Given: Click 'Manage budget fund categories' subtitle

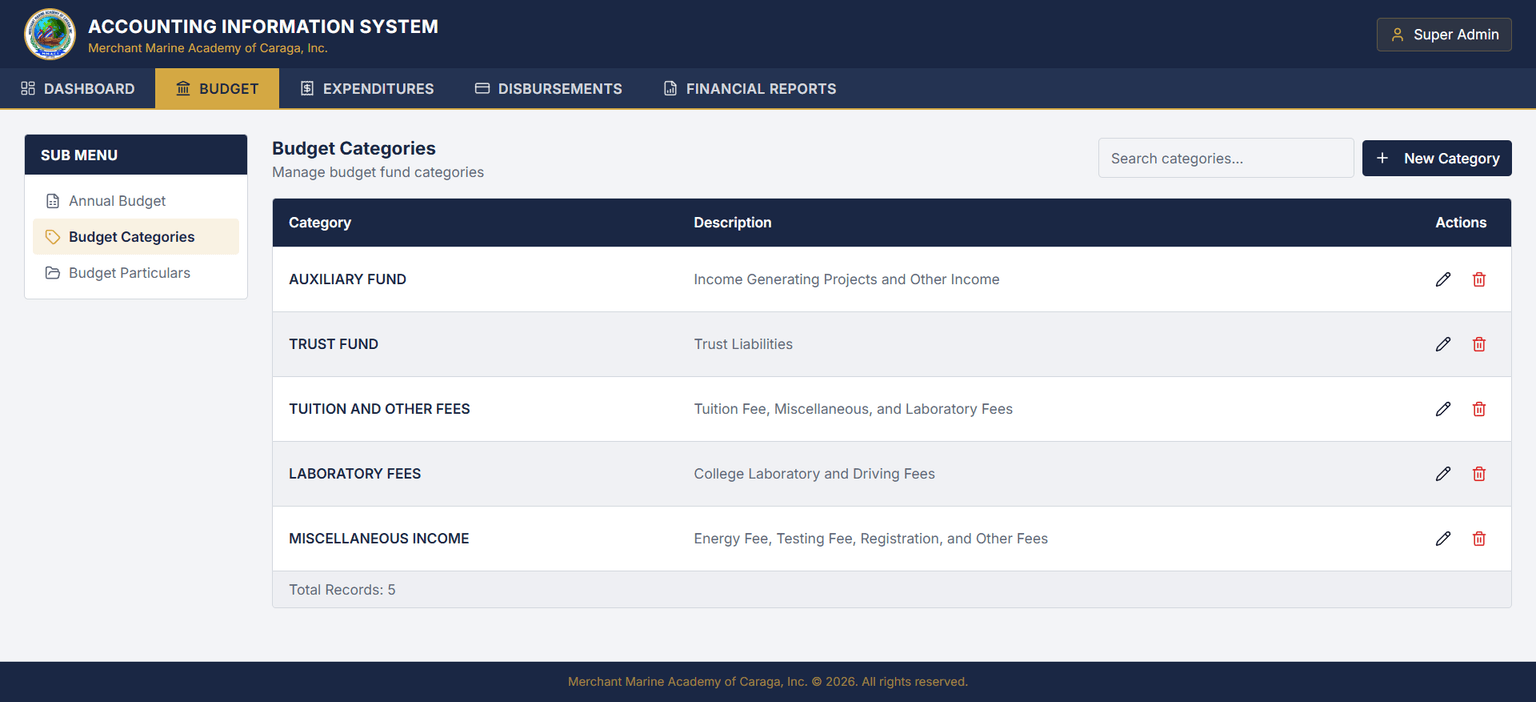Looking at the screenshot, I should [378, 172].
